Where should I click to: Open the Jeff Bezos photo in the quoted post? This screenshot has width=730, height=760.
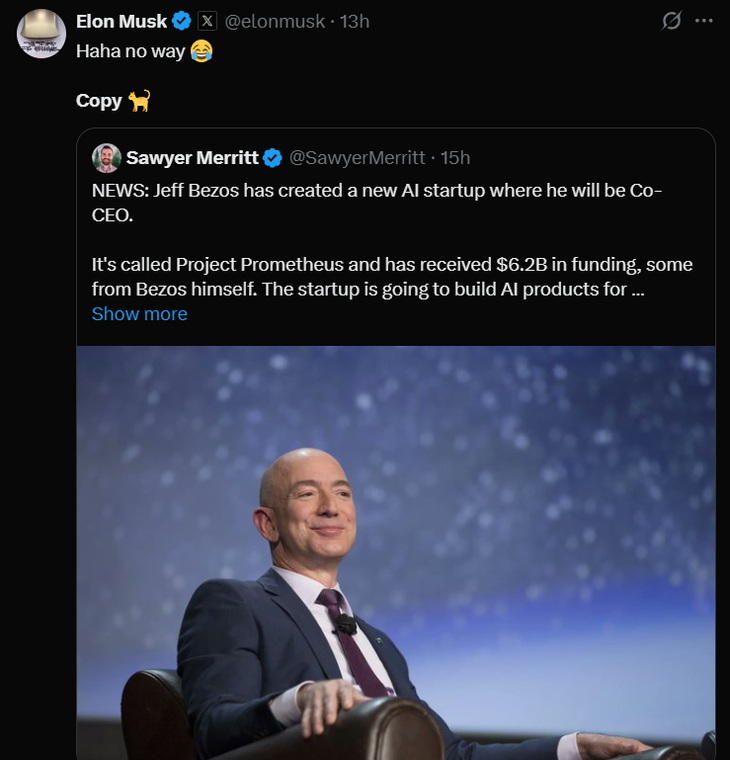[396, 552]
